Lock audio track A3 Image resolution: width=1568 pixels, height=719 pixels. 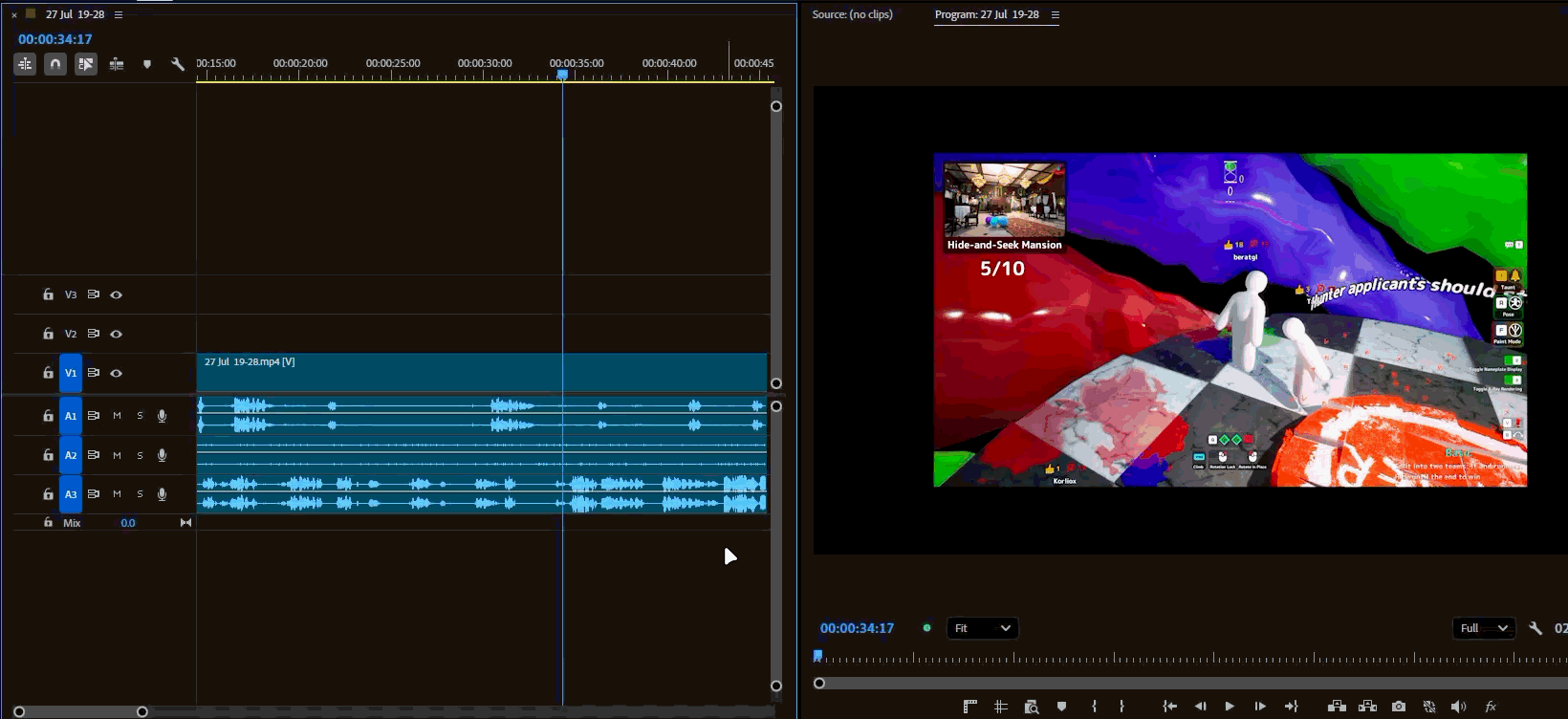coord(48,494)
